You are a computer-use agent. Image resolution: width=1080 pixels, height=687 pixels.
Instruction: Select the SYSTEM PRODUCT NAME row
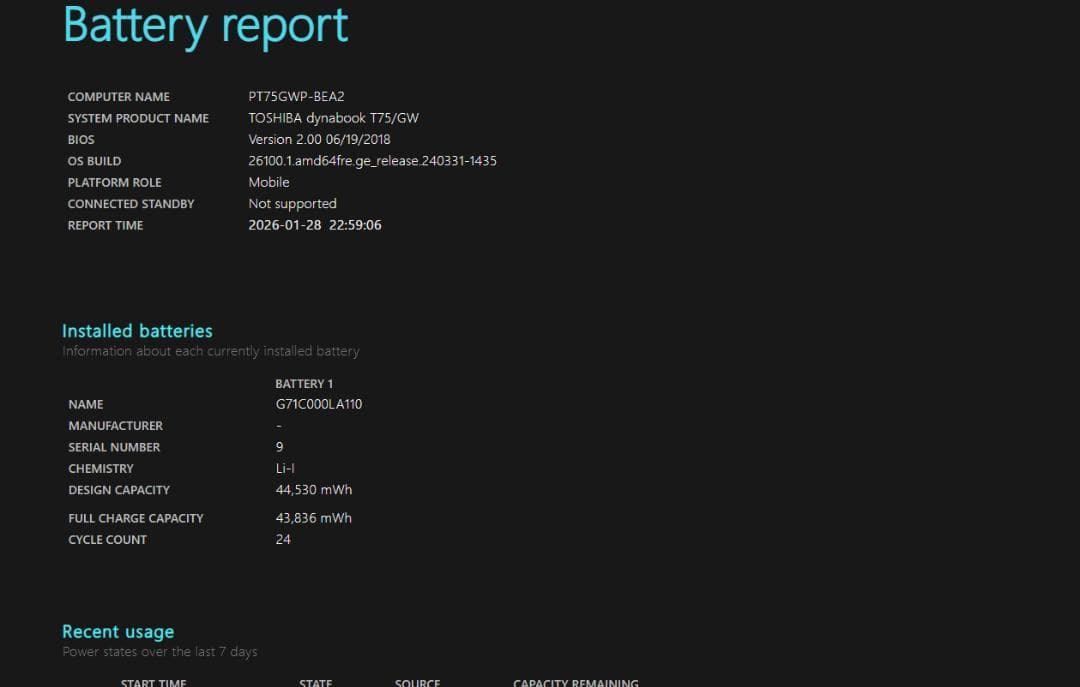(x=138, y=118)
